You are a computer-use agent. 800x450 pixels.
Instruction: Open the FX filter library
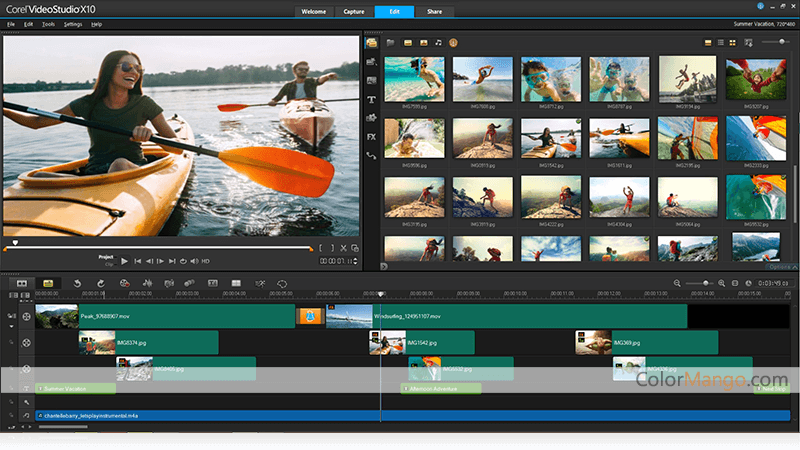coord(371,136)
